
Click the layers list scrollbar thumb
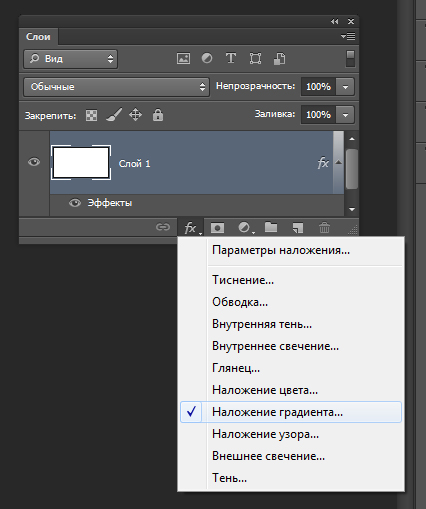coord(352,169)
